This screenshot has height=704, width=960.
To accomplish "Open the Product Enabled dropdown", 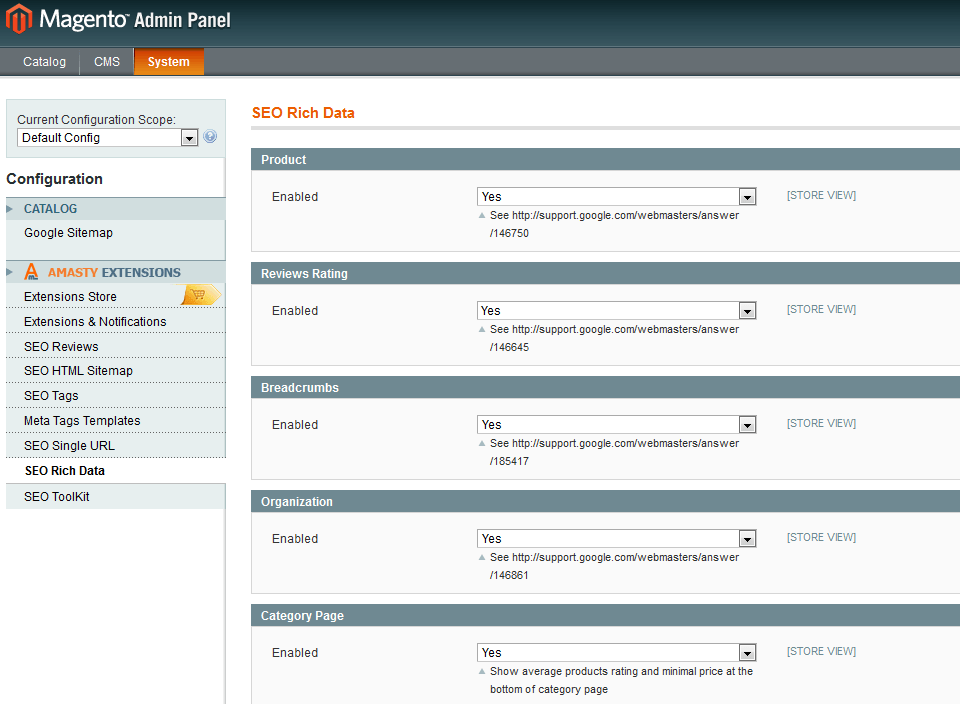I will 747,196.
